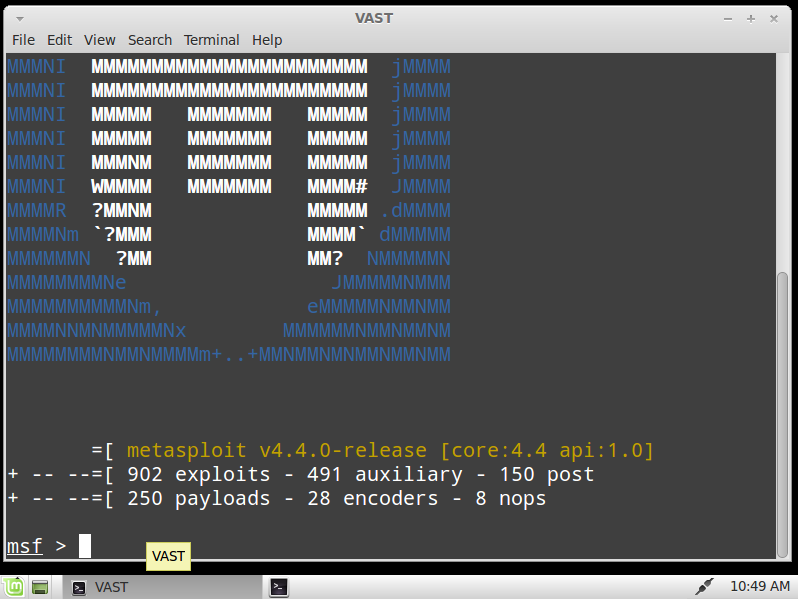Click the second terminal icon in taskbar
Viewport: 799px width, 602px height.
pyautogui.click(x=280, y=587)
